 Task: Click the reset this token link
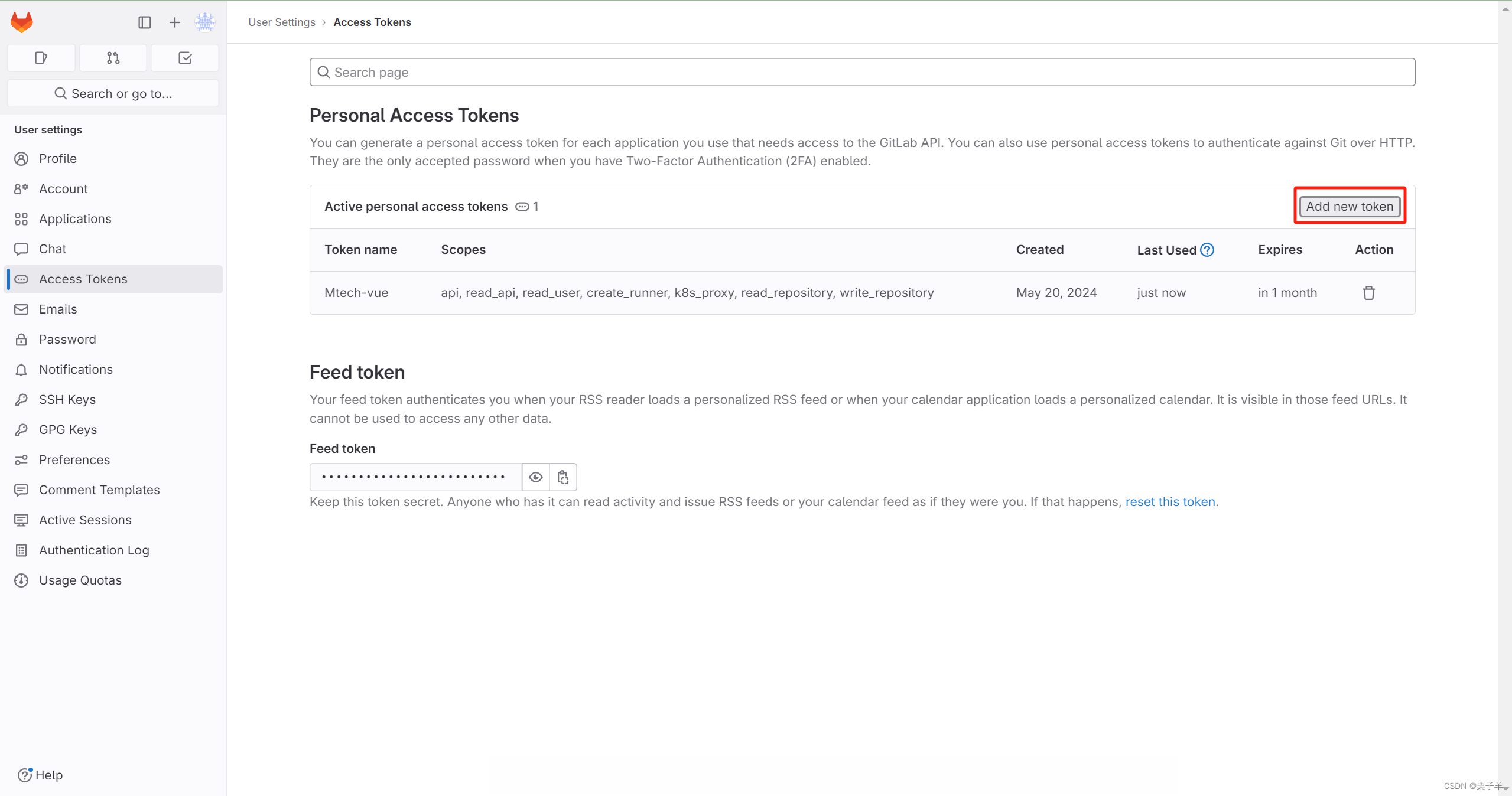1170,502
